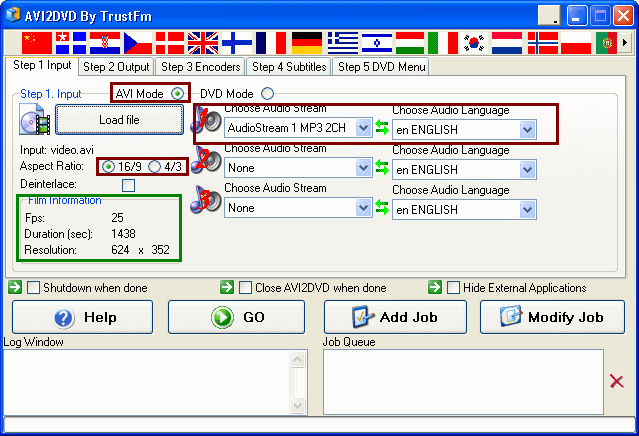Click Log Window scrollbar up arrow
The image size is (639, 436).
[x=297, y=359]
